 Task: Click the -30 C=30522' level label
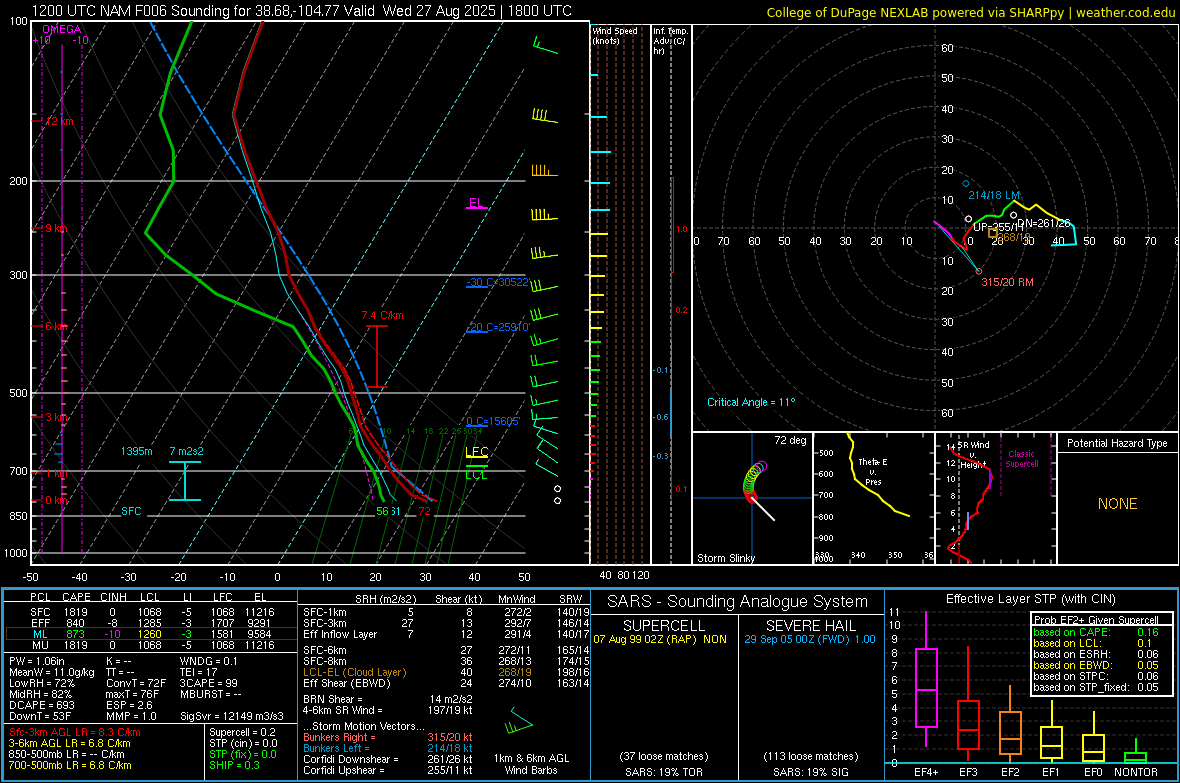coord(497,282)
